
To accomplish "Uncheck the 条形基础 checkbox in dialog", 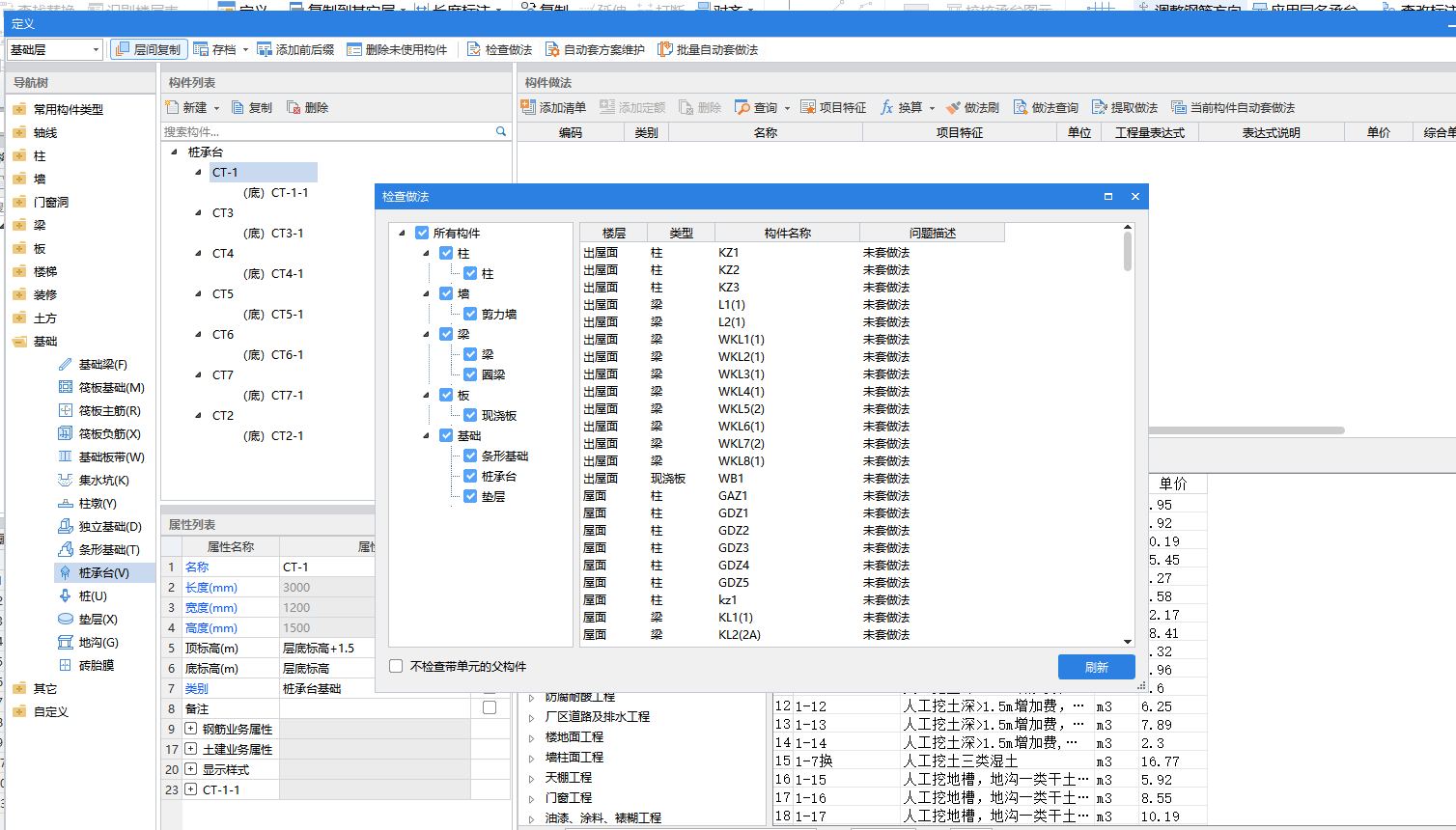I will (x=470, y=456).
